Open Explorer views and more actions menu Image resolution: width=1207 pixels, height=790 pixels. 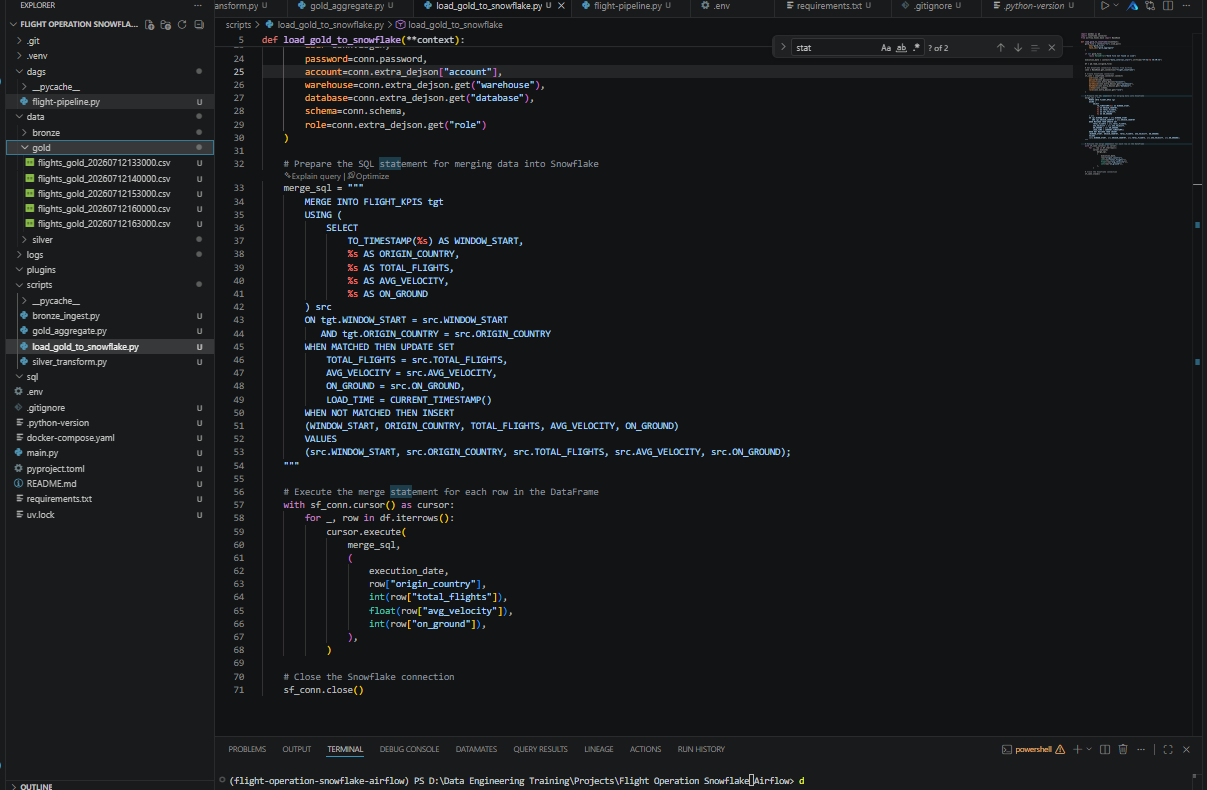(198, 5)
